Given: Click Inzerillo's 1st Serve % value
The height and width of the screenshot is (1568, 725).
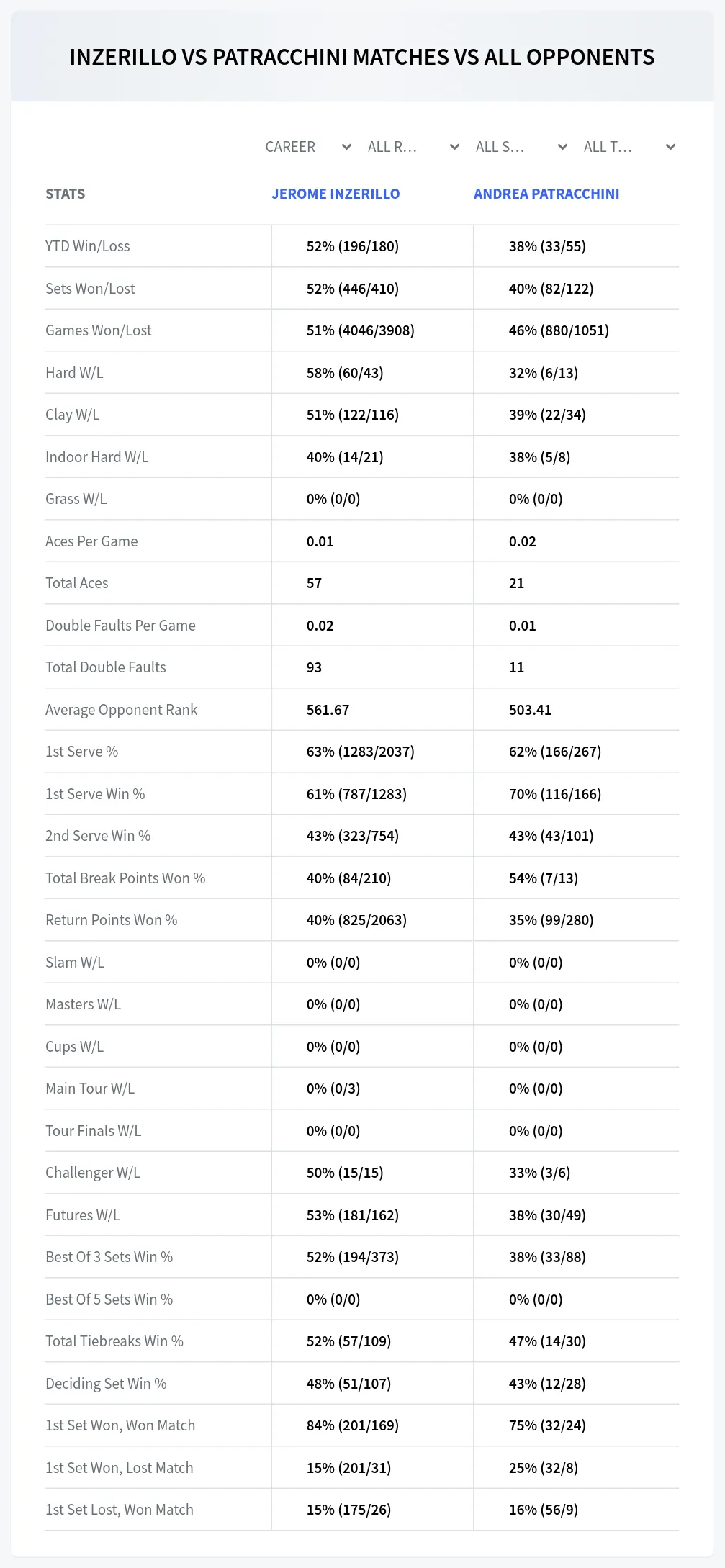Looking at the screenshot, I should tap(361, 752).
